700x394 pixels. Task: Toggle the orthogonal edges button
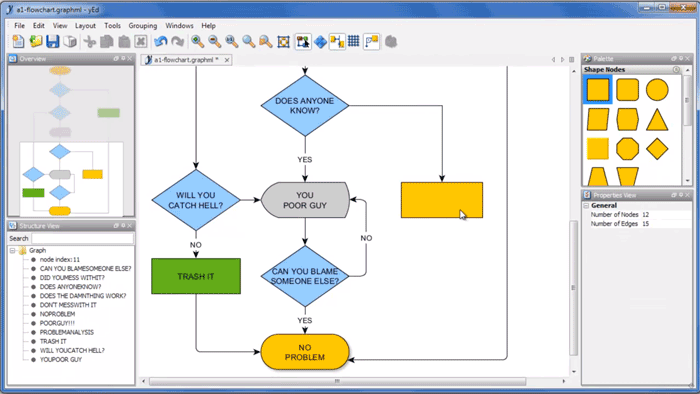pos(371,41)
